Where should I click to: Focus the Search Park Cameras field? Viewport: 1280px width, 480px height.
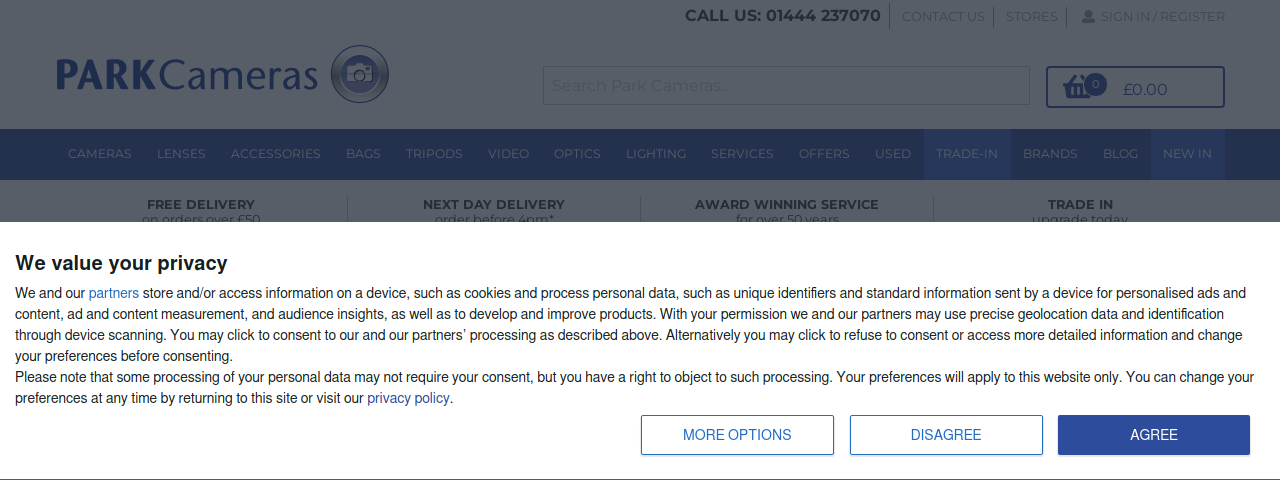click(785, 86)
